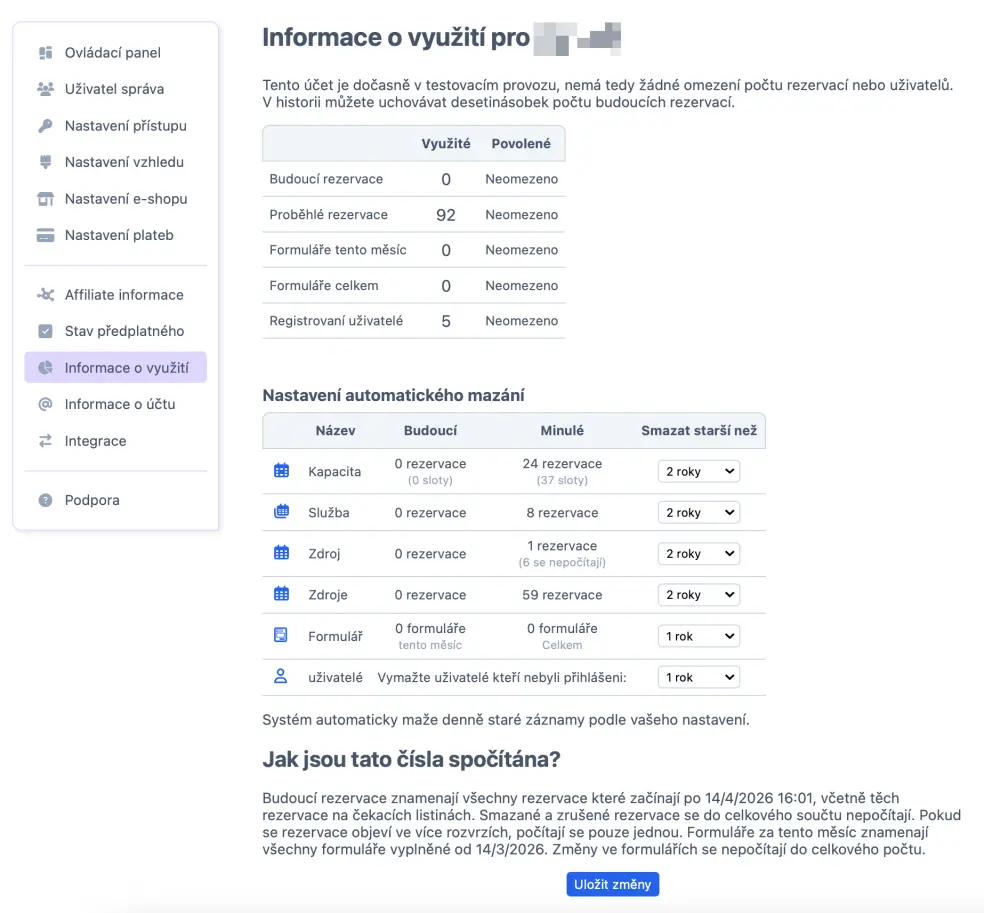Viewport: 984px width, 913px height.
Task: Click the Ovládací panel dashboard icon
Action: 45,53
